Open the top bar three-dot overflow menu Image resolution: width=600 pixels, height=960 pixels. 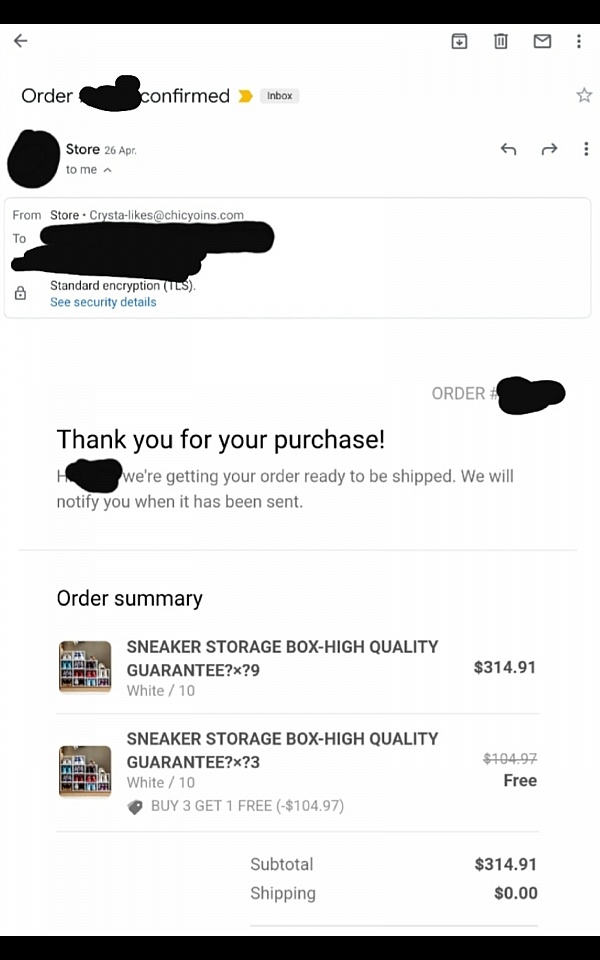coord(579,41)
